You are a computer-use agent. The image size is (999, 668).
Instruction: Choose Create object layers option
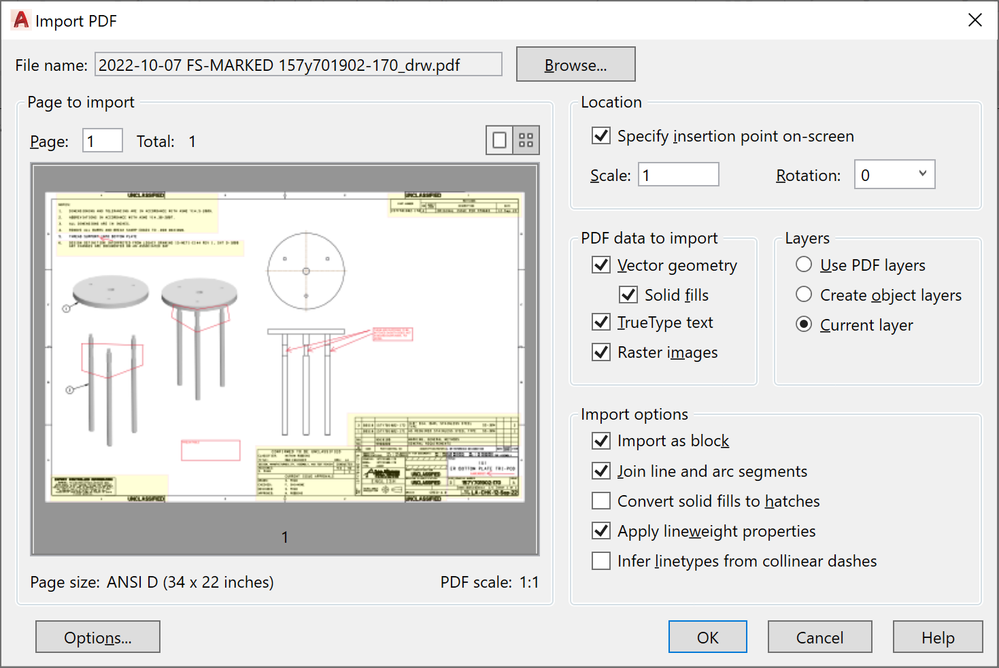[803, 295]
